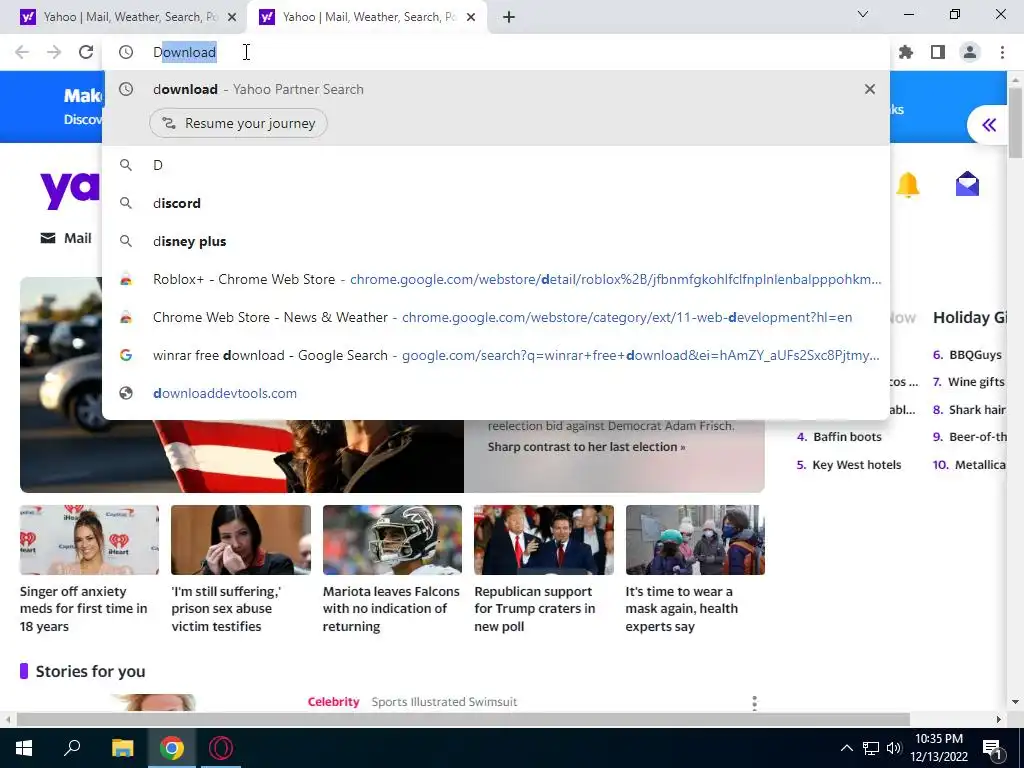The height and width of the screenshot is (768, 1024).
Task: Open a new tab with plus button
Action: point(509,17)
